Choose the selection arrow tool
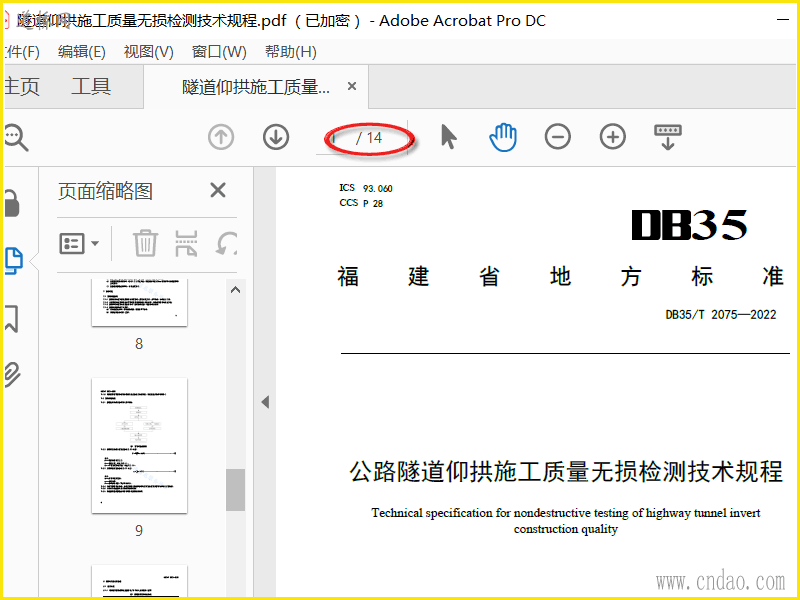This screenshot has height=600, width=800. [x=448, y=137]
